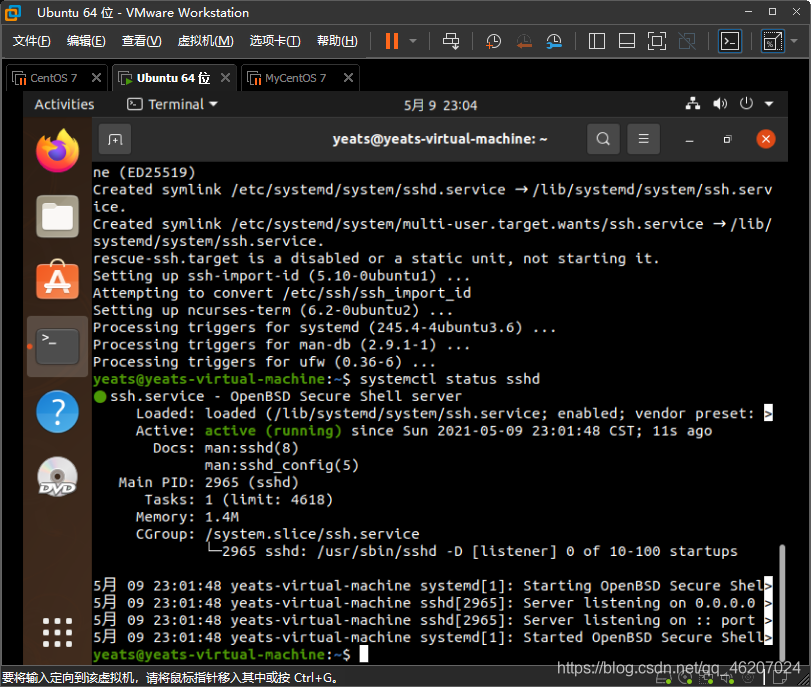Expand the system menu arrow
This screenshot has width=811, height=687.
click(769, 104)
